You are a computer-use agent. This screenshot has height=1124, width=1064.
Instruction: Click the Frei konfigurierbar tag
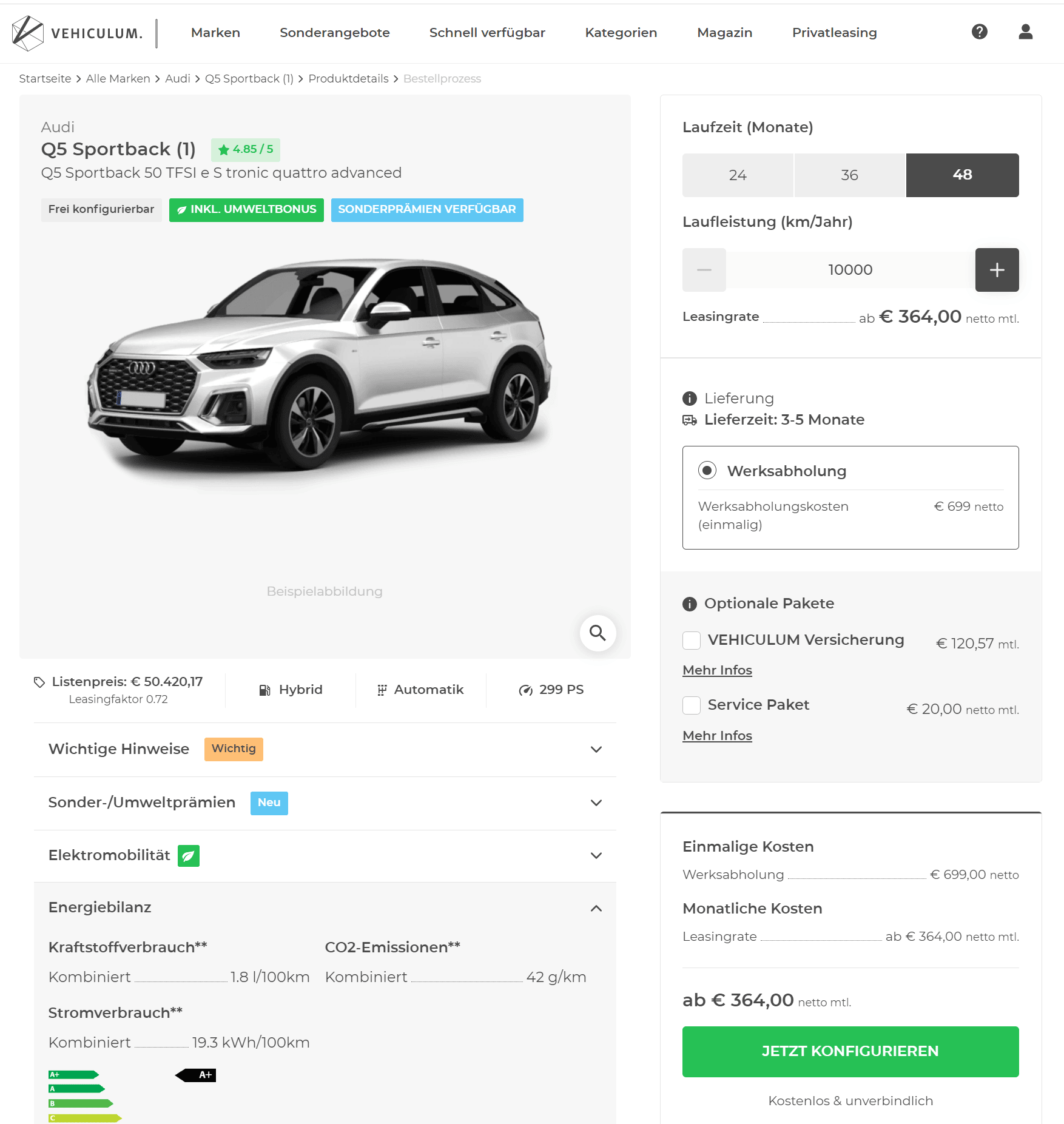point(101,210)
